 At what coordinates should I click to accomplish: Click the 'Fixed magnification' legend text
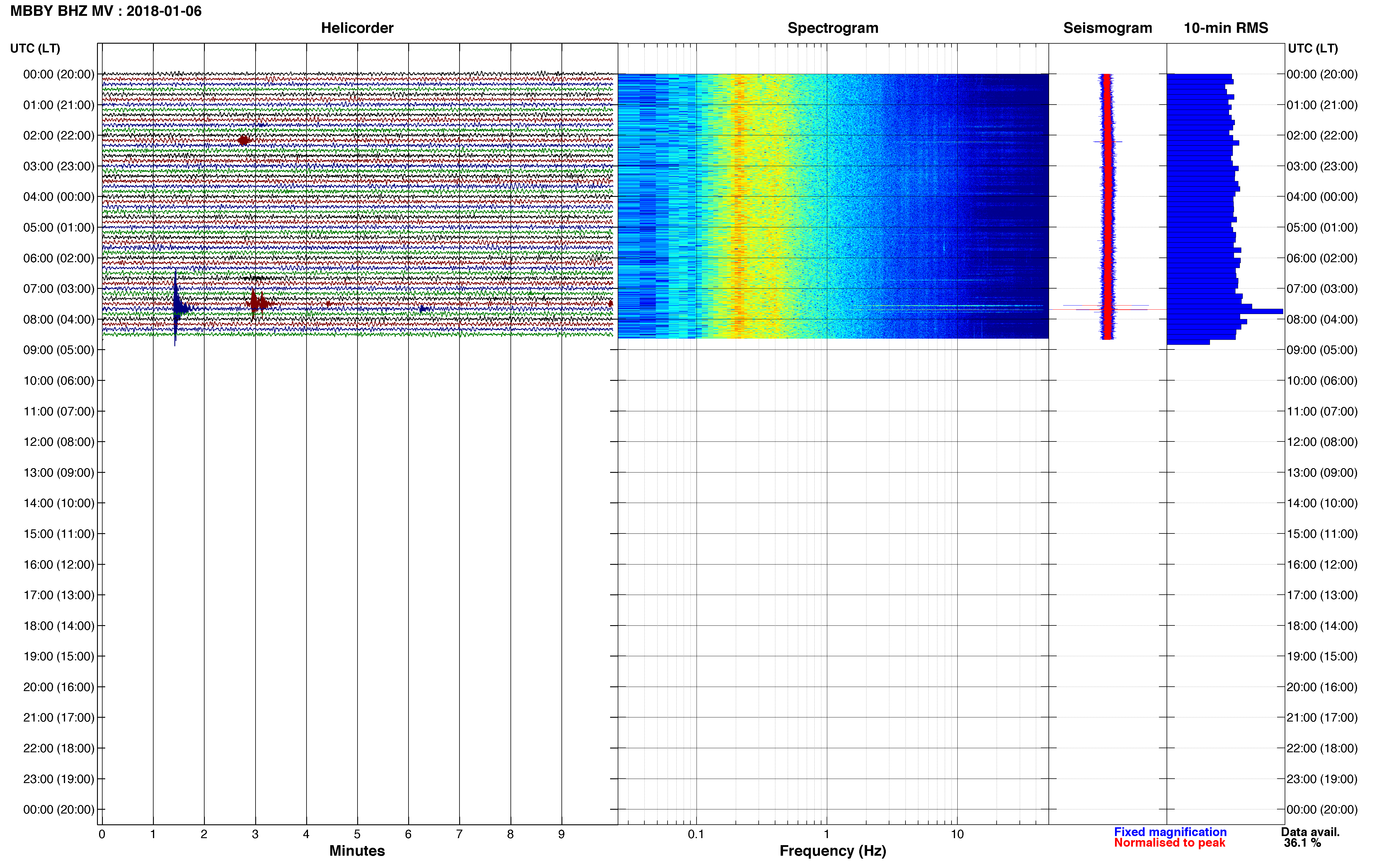coord(1170,832)
